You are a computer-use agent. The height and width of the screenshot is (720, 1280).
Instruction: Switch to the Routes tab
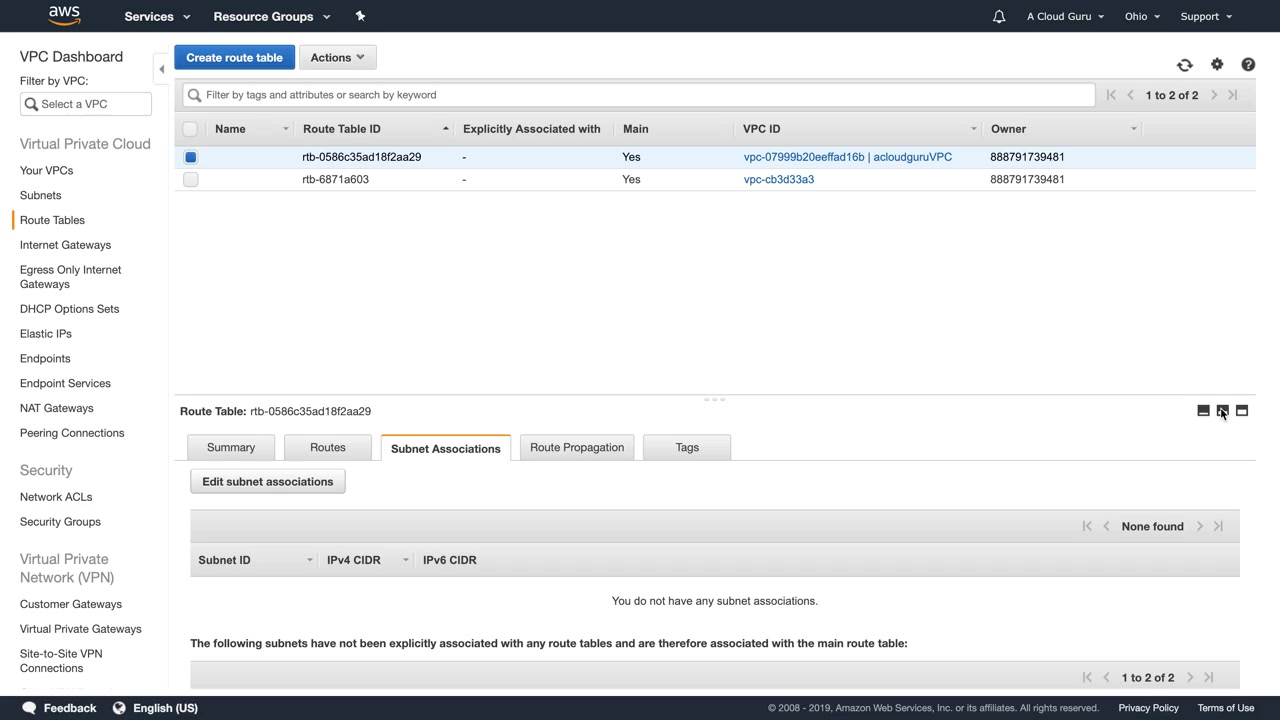point(328,448)
